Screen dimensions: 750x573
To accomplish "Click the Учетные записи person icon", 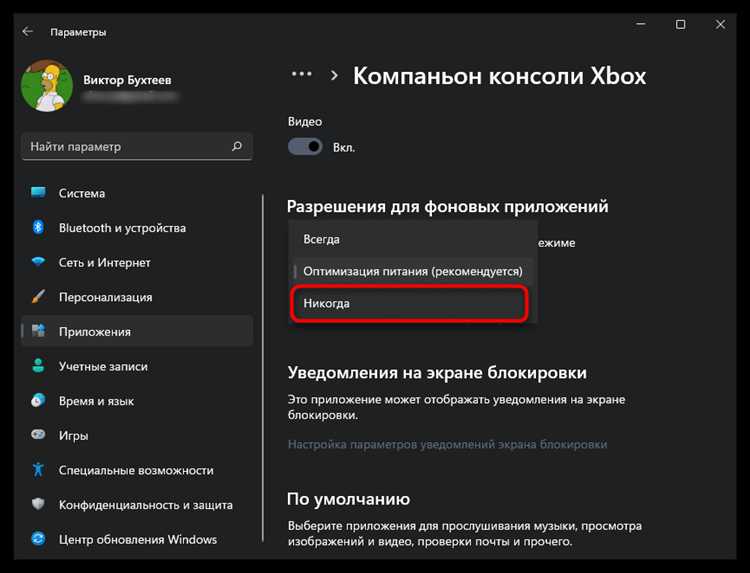I will [x=38, y=366].
